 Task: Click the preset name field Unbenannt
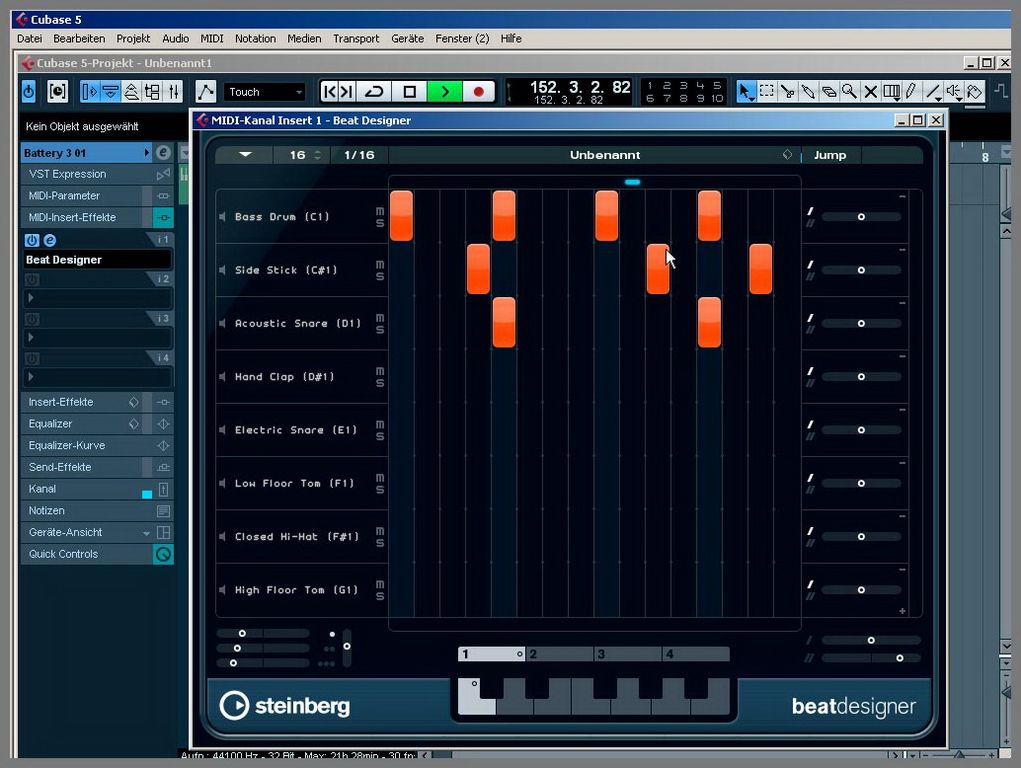pyautogui.click(x=605, y=155)
